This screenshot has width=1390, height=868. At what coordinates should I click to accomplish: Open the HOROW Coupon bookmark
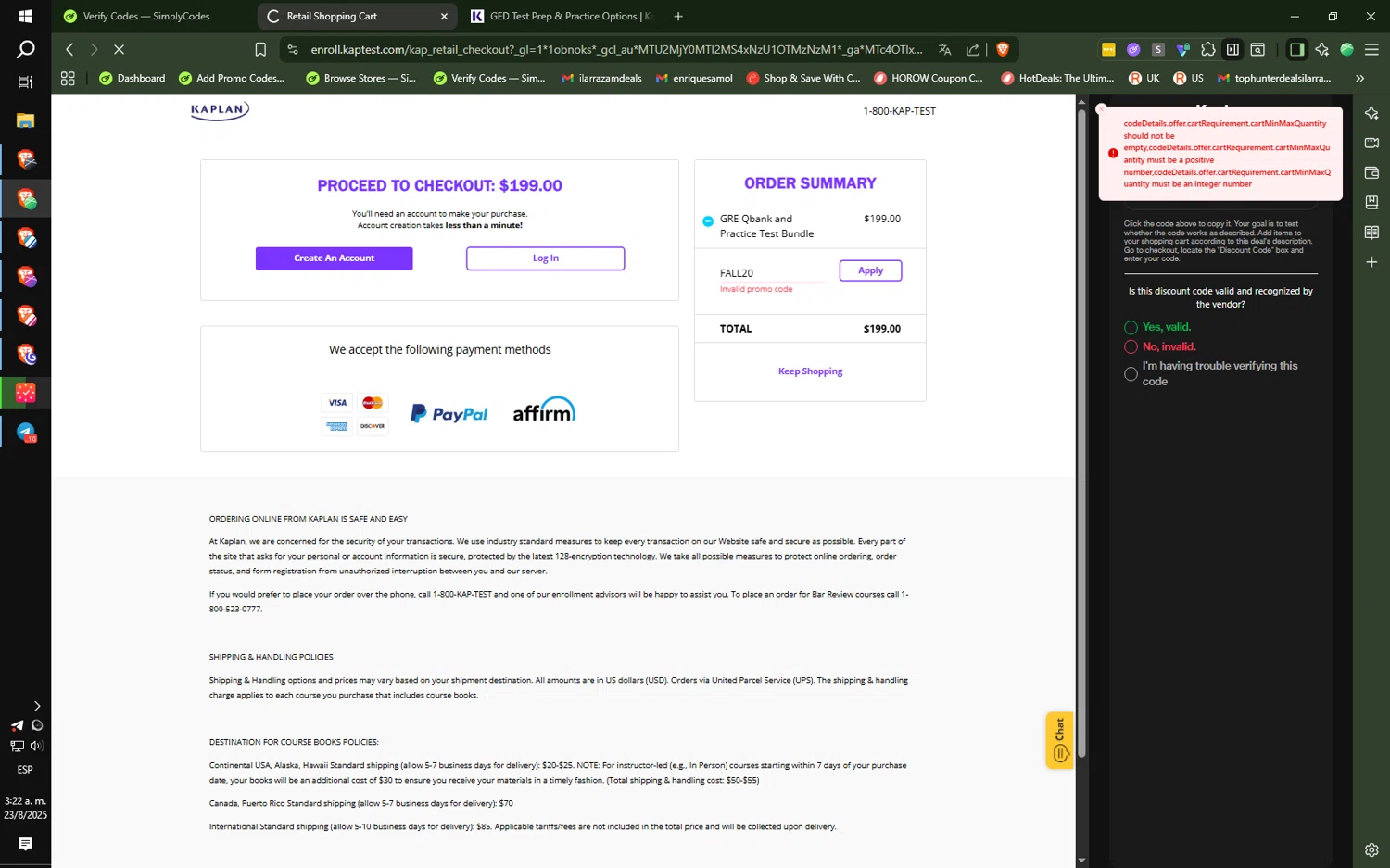929,79
